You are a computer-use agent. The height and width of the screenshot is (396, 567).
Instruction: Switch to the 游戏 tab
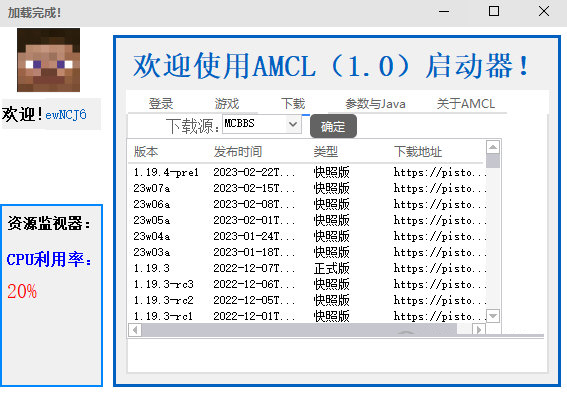[x=227, y=104]
